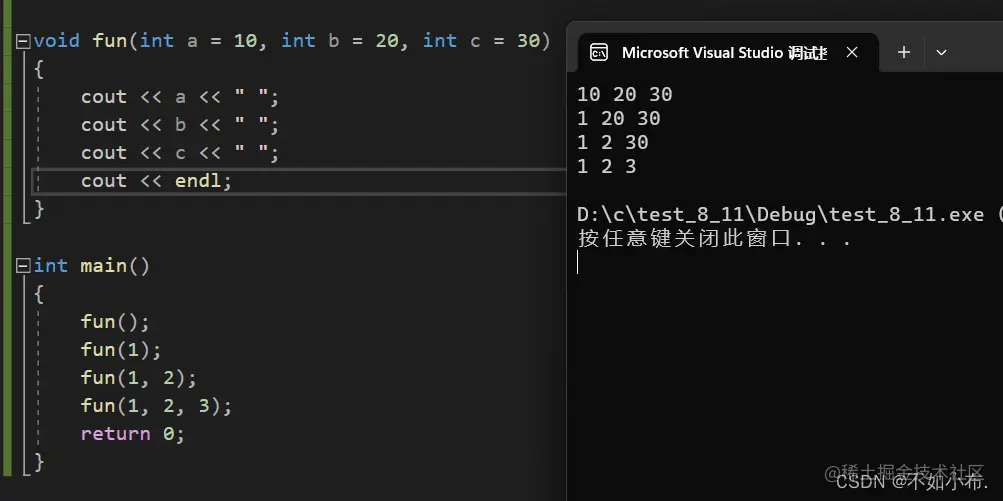Viewport: 1003px width, 501px height.
Task: Click the 'main' function name
Action: pos(104,266)
